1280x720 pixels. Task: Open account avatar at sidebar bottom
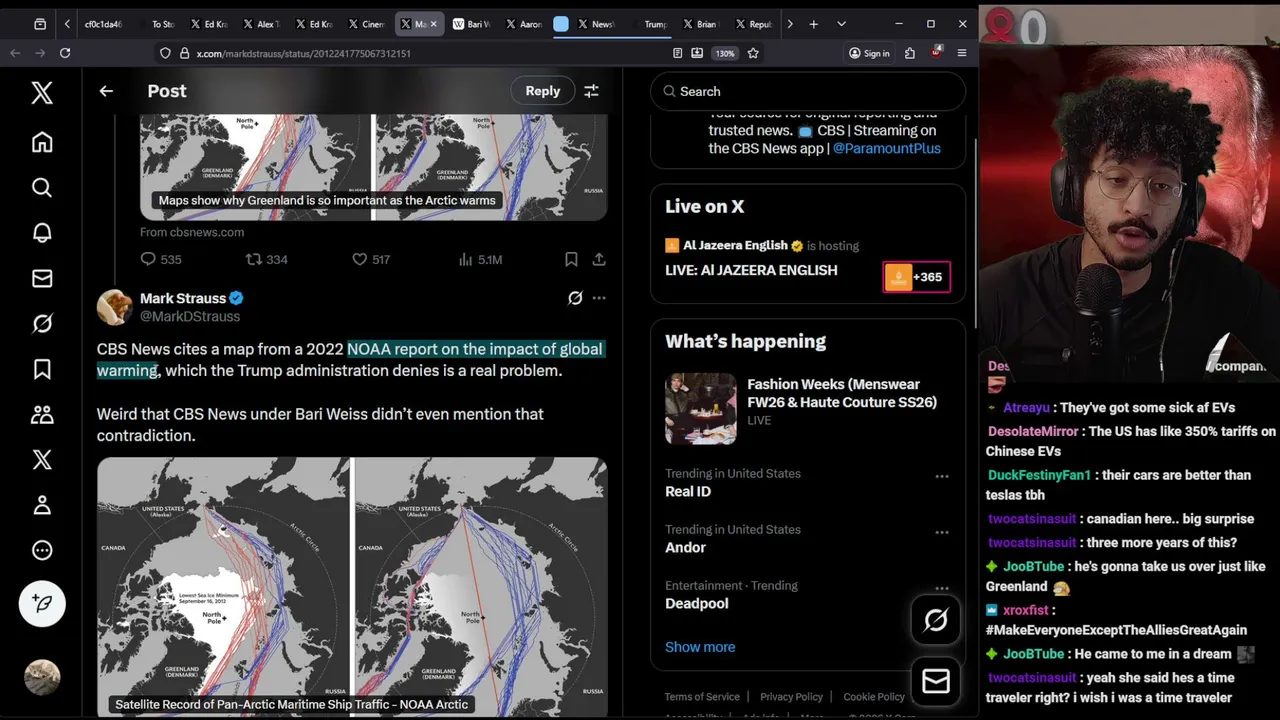pos(42,677)
